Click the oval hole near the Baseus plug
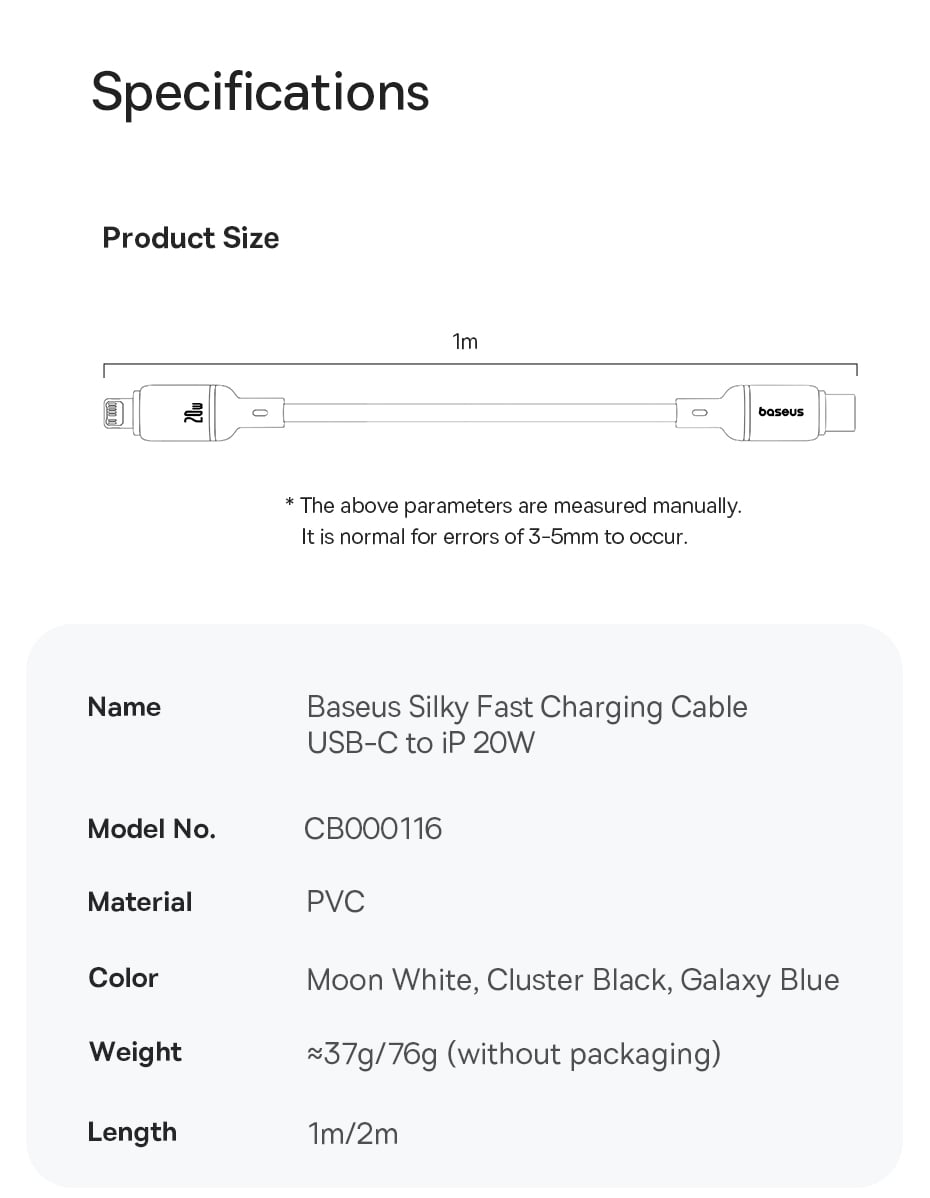The width and height of the screenshot is (930, 1198). pos(699,412)
